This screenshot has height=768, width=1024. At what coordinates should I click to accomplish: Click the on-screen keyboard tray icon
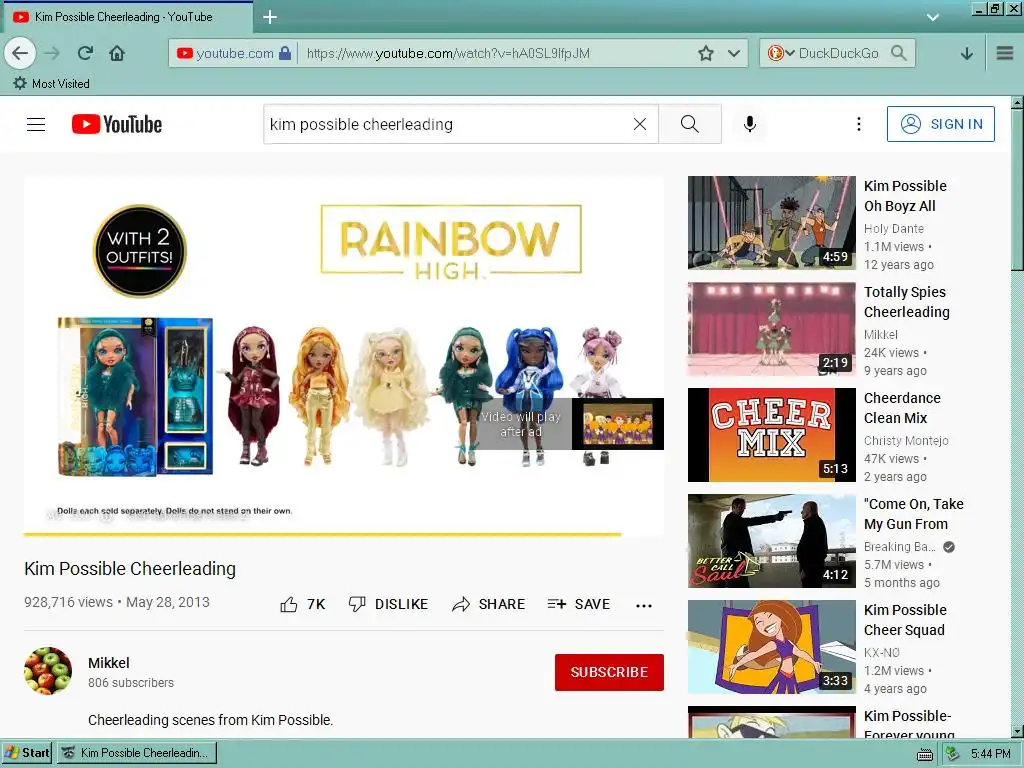pos(925,755)
